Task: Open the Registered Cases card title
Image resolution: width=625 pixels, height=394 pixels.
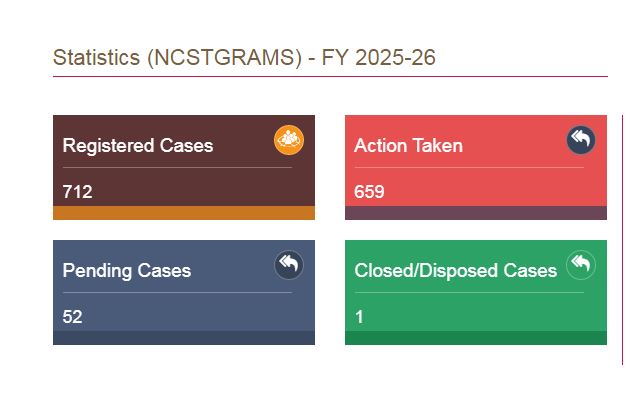Action: tap(138, 146)
